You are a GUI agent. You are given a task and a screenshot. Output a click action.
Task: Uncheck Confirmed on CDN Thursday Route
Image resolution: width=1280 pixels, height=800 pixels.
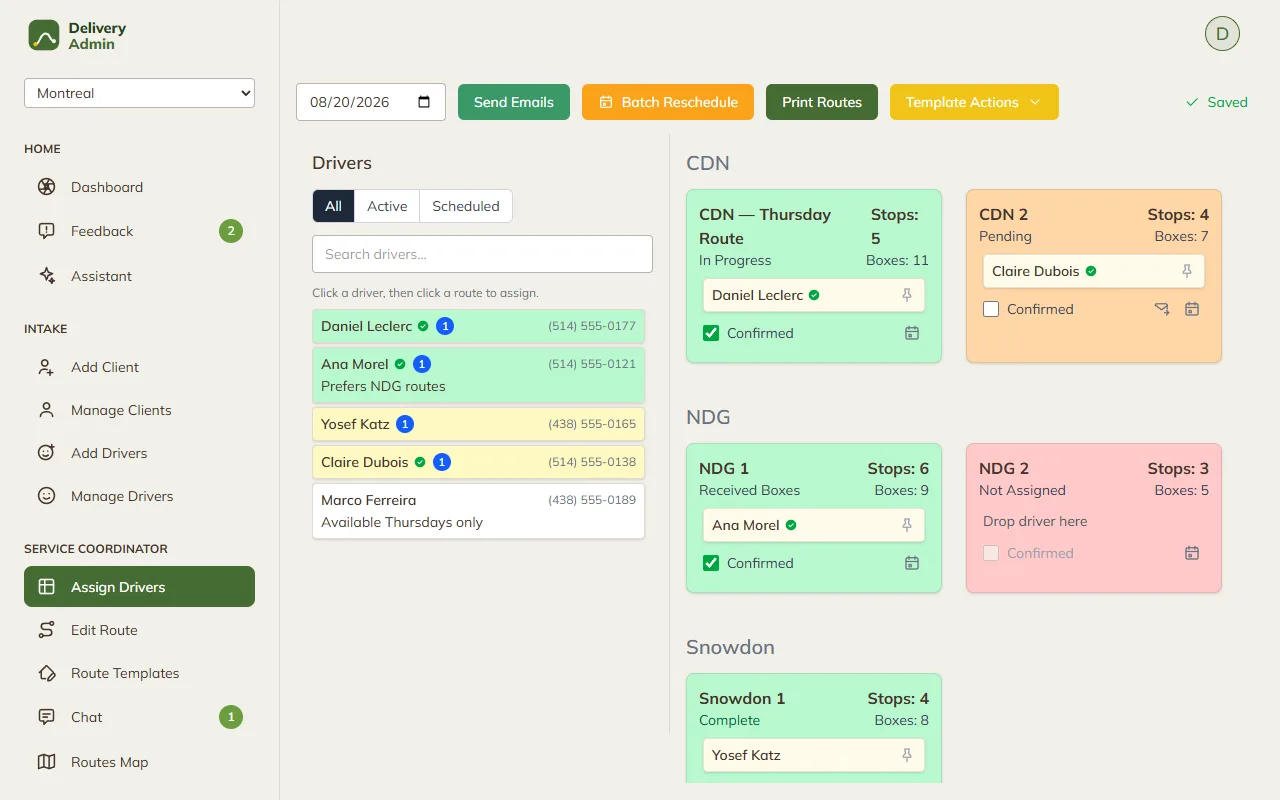click(711, 333)
